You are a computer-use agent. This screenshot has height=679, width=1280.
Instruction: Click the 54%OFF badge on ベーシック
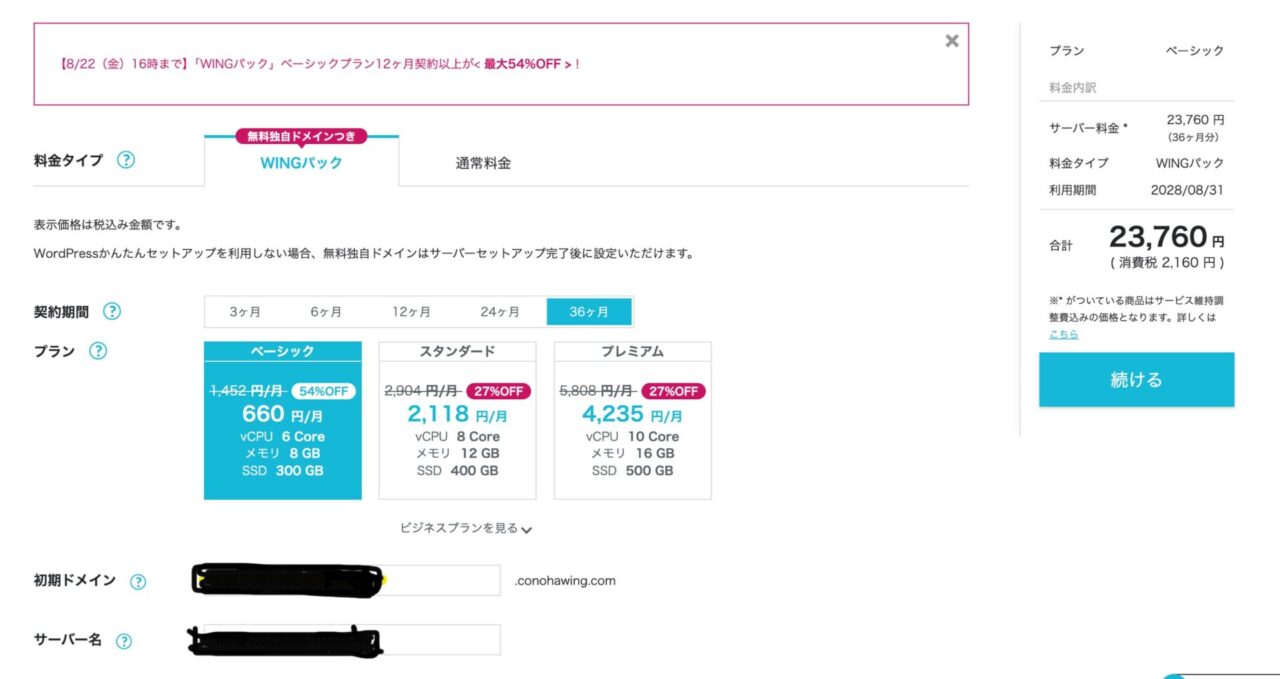click(x=323, y=391)
